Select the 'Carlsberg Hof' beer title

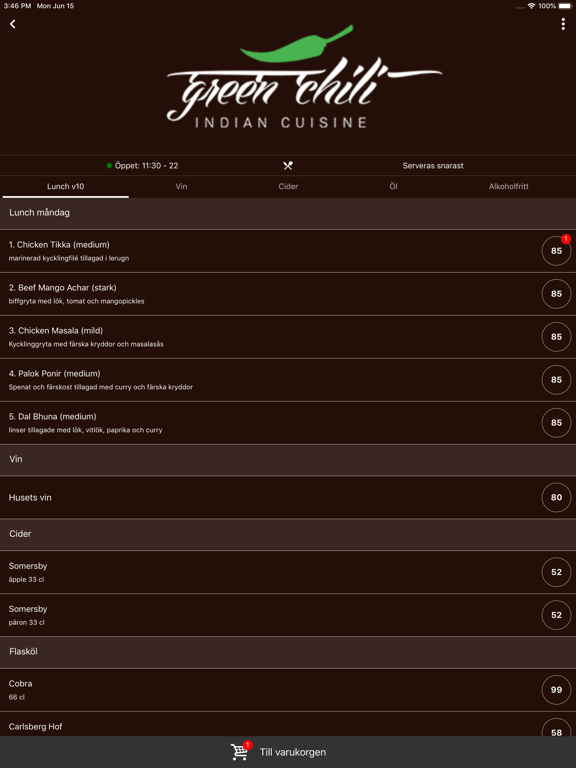pyautogui.click(x=35, y=727)
